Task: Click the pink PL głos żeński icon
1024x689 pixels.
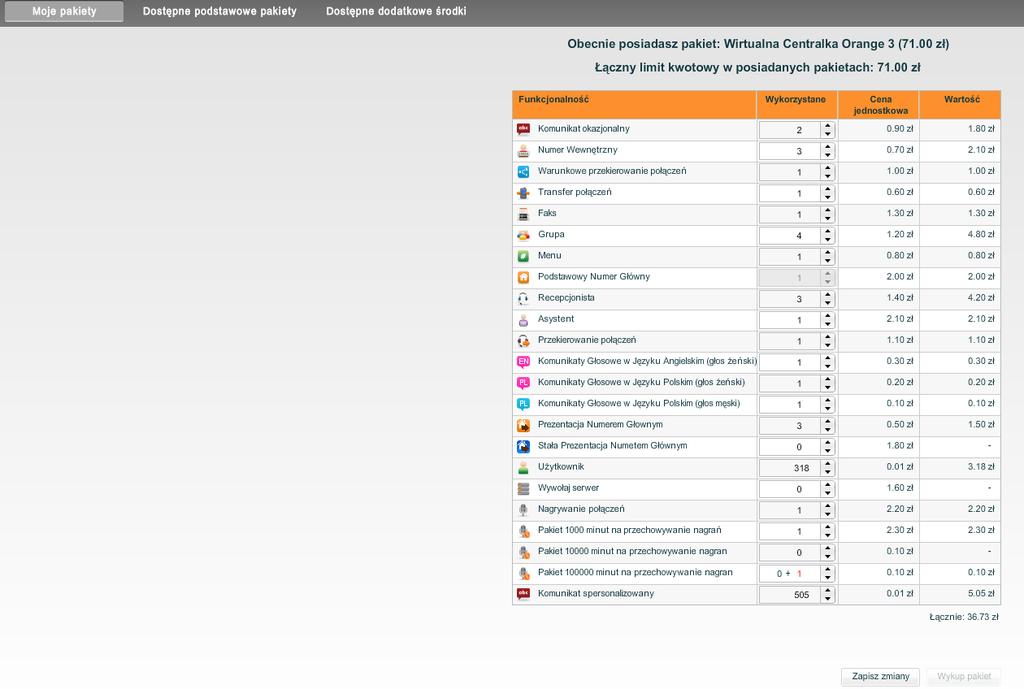Action: 523,383
